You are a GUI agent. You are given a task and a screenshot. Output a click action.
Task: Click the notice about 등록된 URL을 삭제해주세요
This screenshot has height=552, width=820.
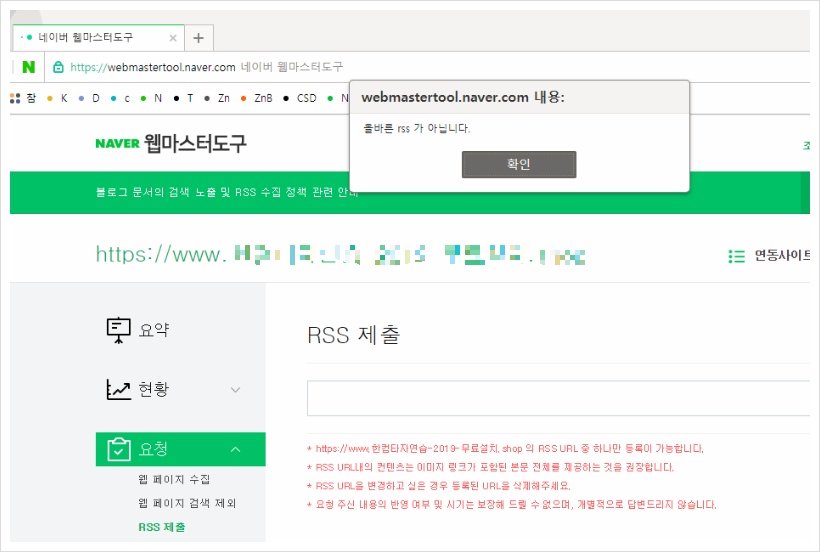pos(439,486)
